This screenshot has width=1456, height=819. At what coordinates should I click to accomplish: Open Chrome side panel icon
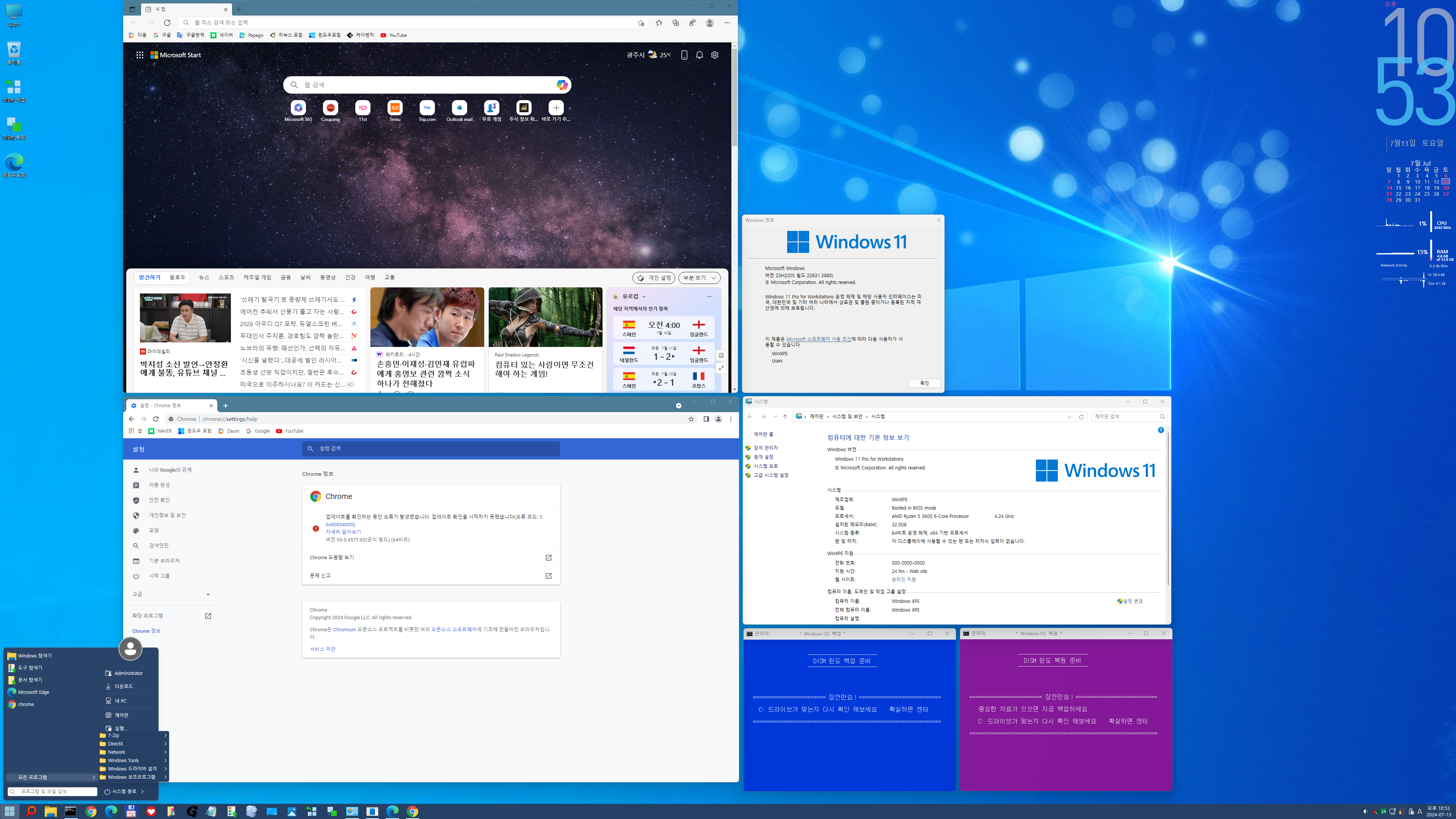click(706, 419)
